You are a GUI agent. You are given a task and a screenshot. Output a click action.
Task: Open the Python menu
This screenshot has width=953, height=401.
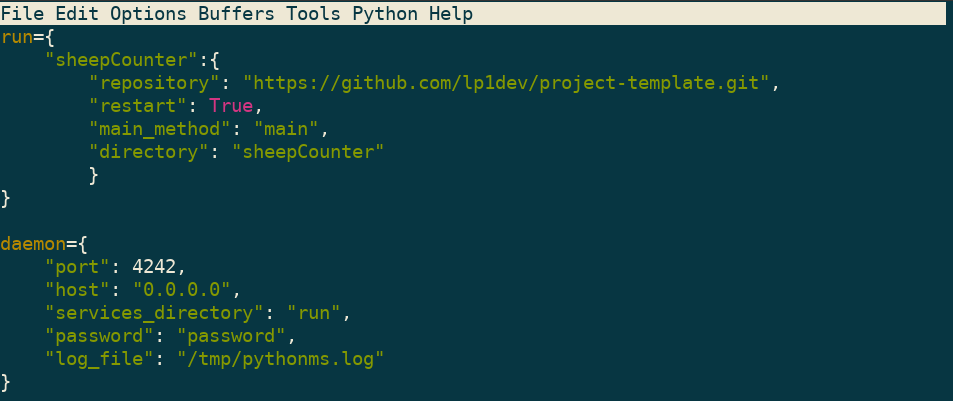tap(384, 13)
